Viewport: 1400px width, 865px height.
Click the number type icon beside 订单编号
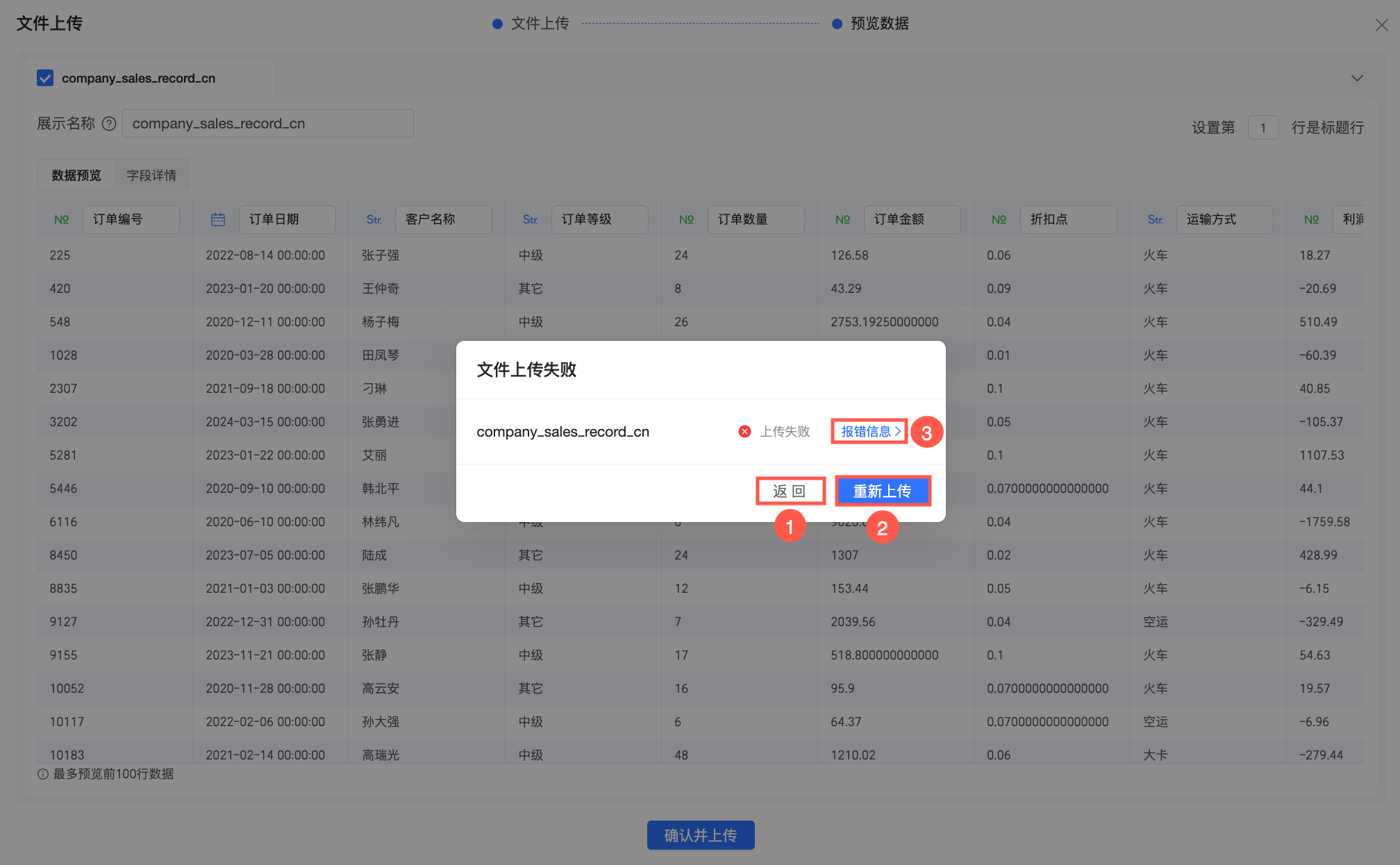point(61,219)
